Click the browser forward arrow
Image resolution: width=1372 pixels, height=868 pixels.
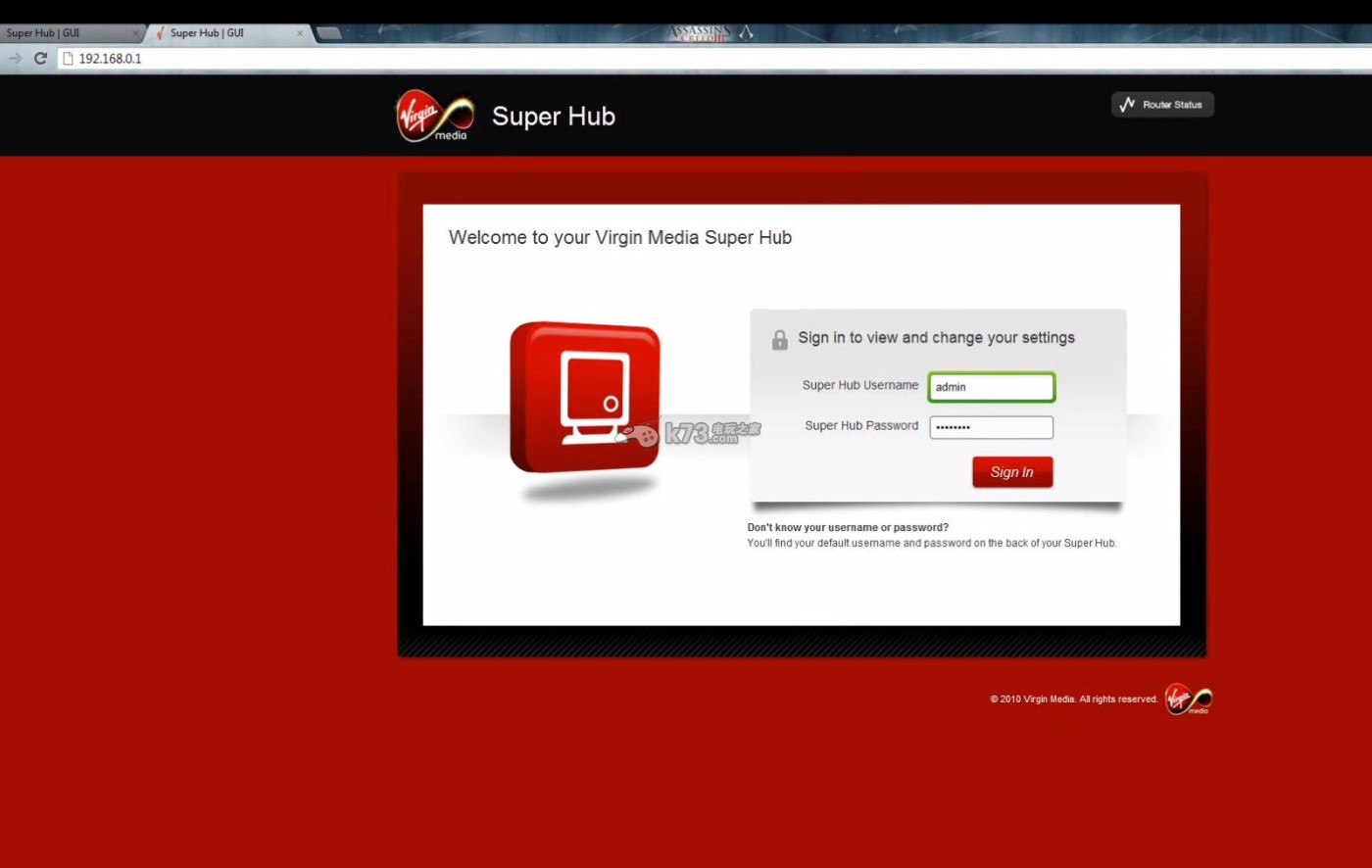(15, 59)
